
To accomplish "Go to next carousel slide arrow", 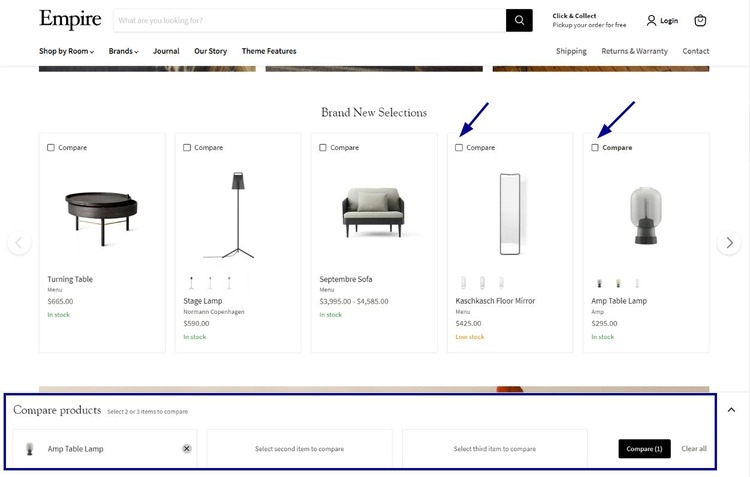I will click(x=729, y=243).
